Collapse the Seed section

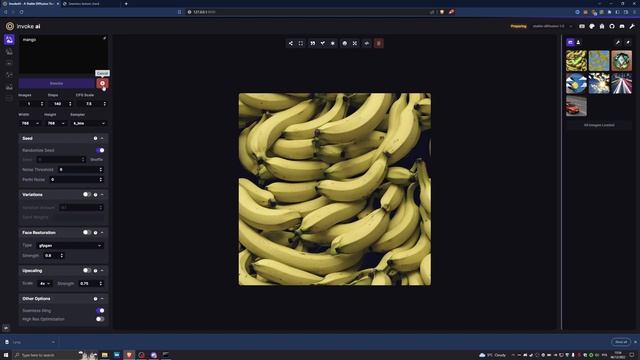click(102, 138)
